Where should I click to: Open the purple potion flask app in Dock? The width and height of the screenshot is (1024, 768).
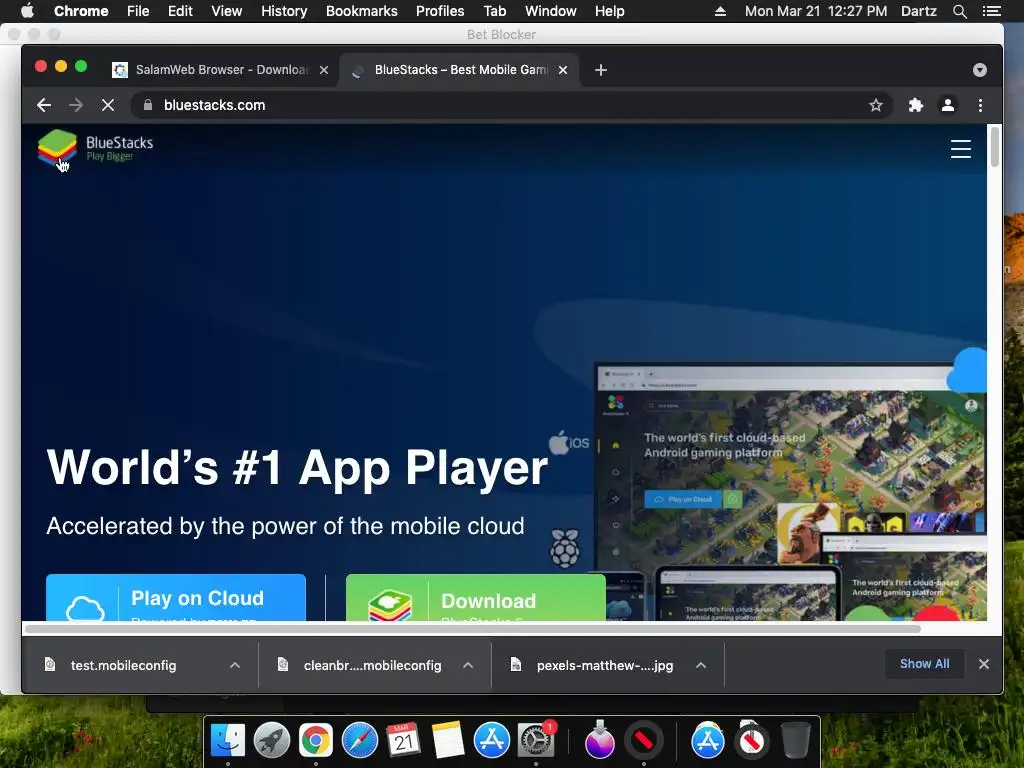tap(600, 741)
